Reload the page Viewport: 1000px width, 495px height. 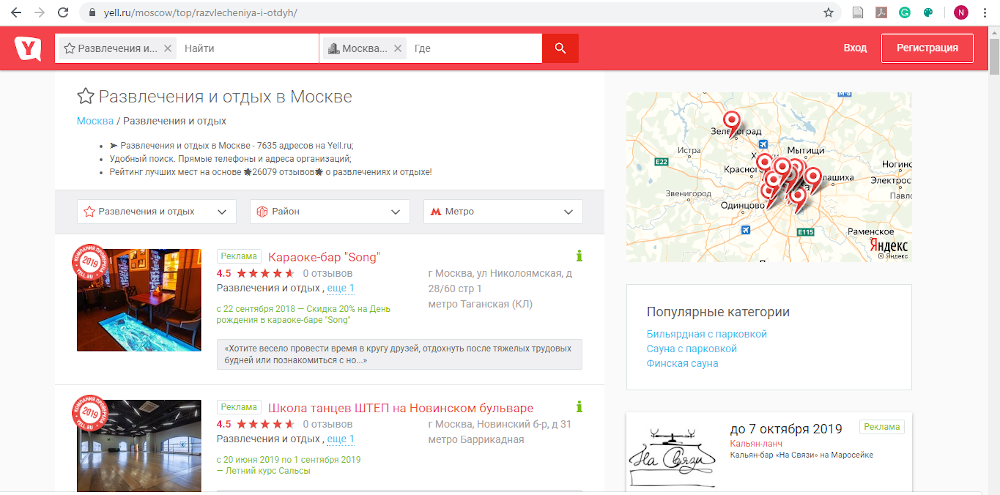point(62,12)
